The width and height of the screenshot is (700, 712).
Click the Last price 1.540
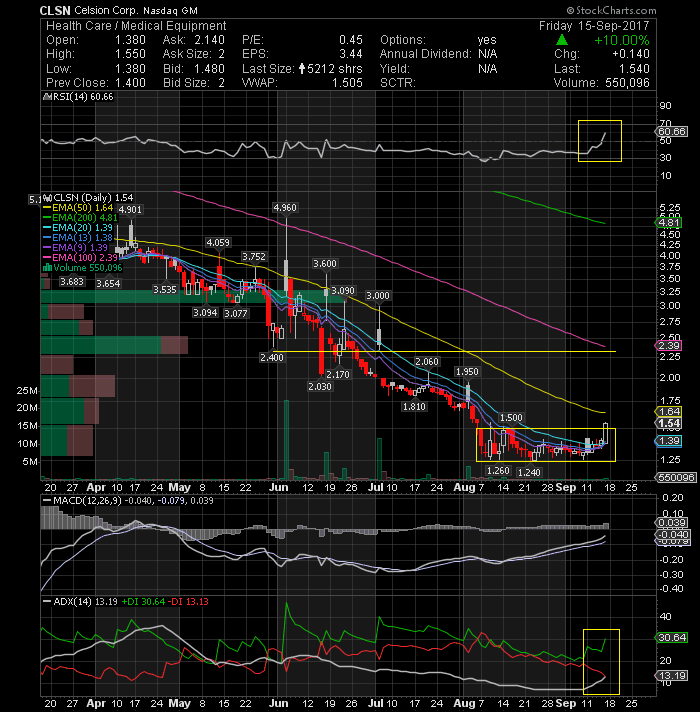[634, 69]
